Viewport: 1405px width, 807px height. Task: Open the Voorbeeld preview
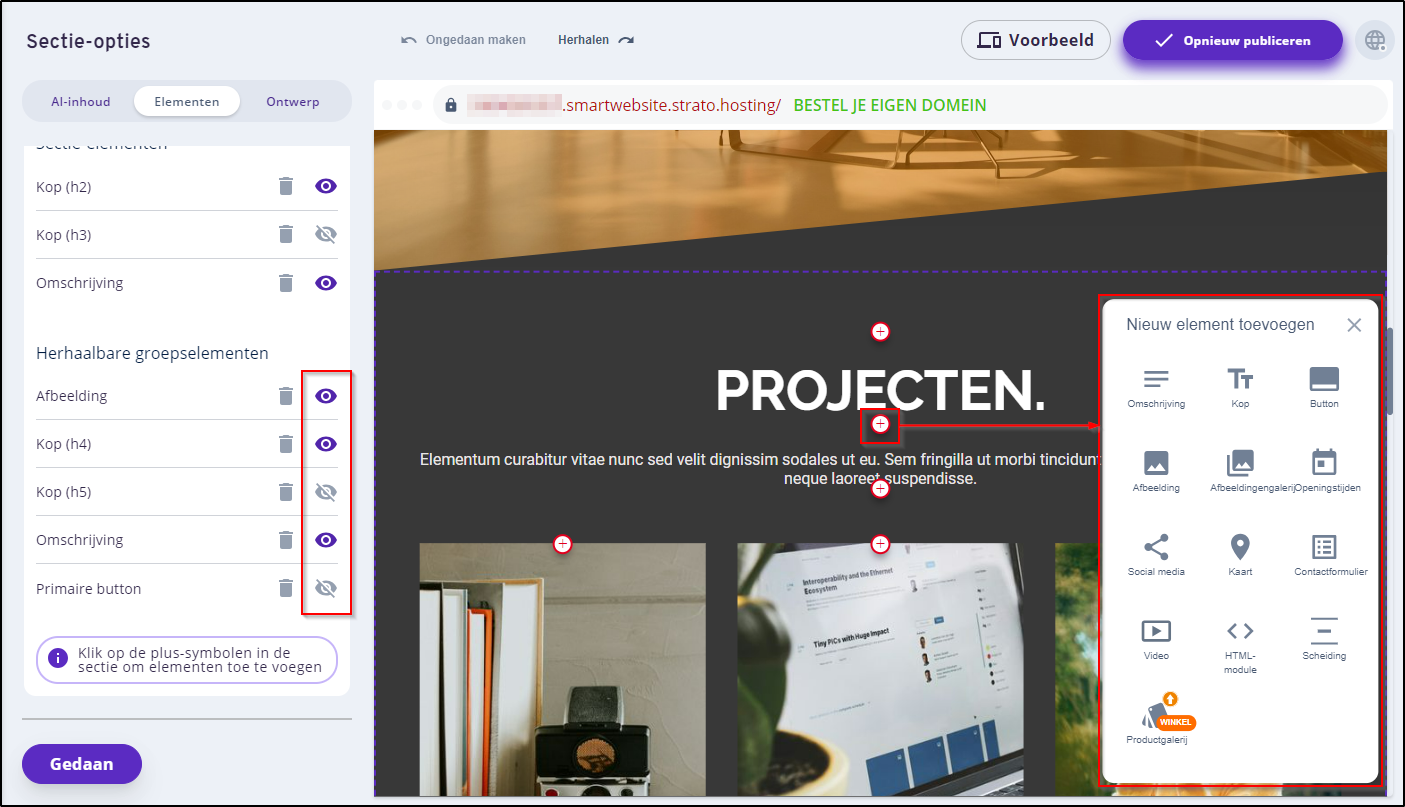[1035, 41]
